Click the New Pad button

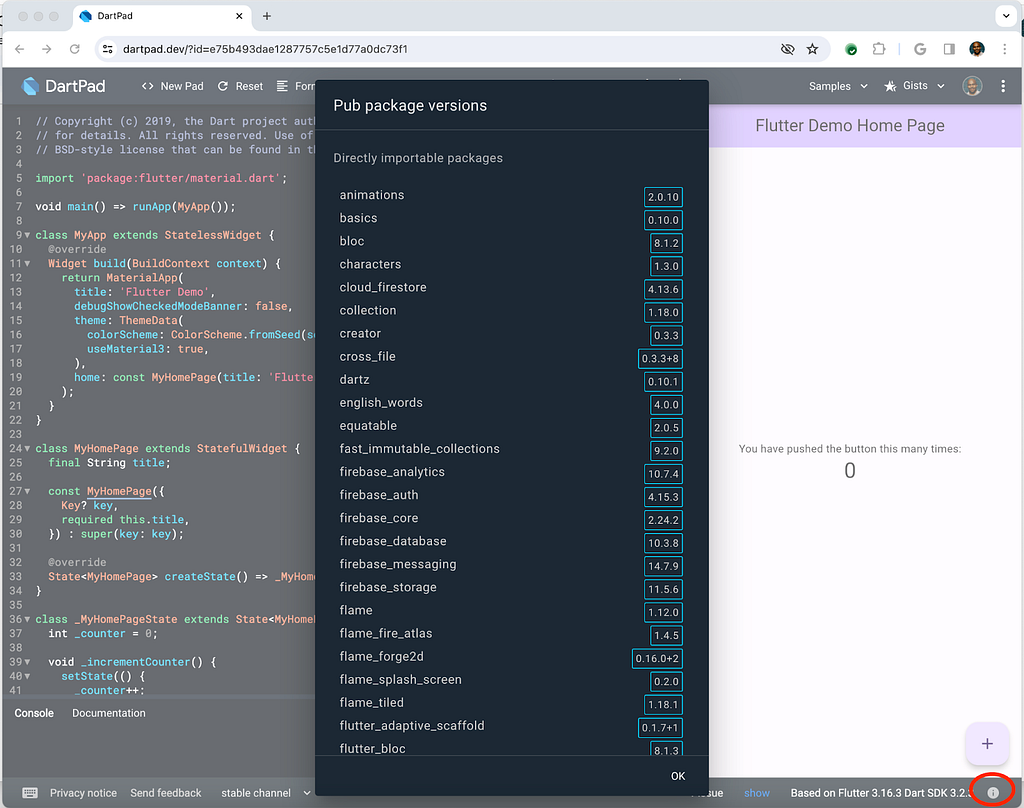(172, 86)
